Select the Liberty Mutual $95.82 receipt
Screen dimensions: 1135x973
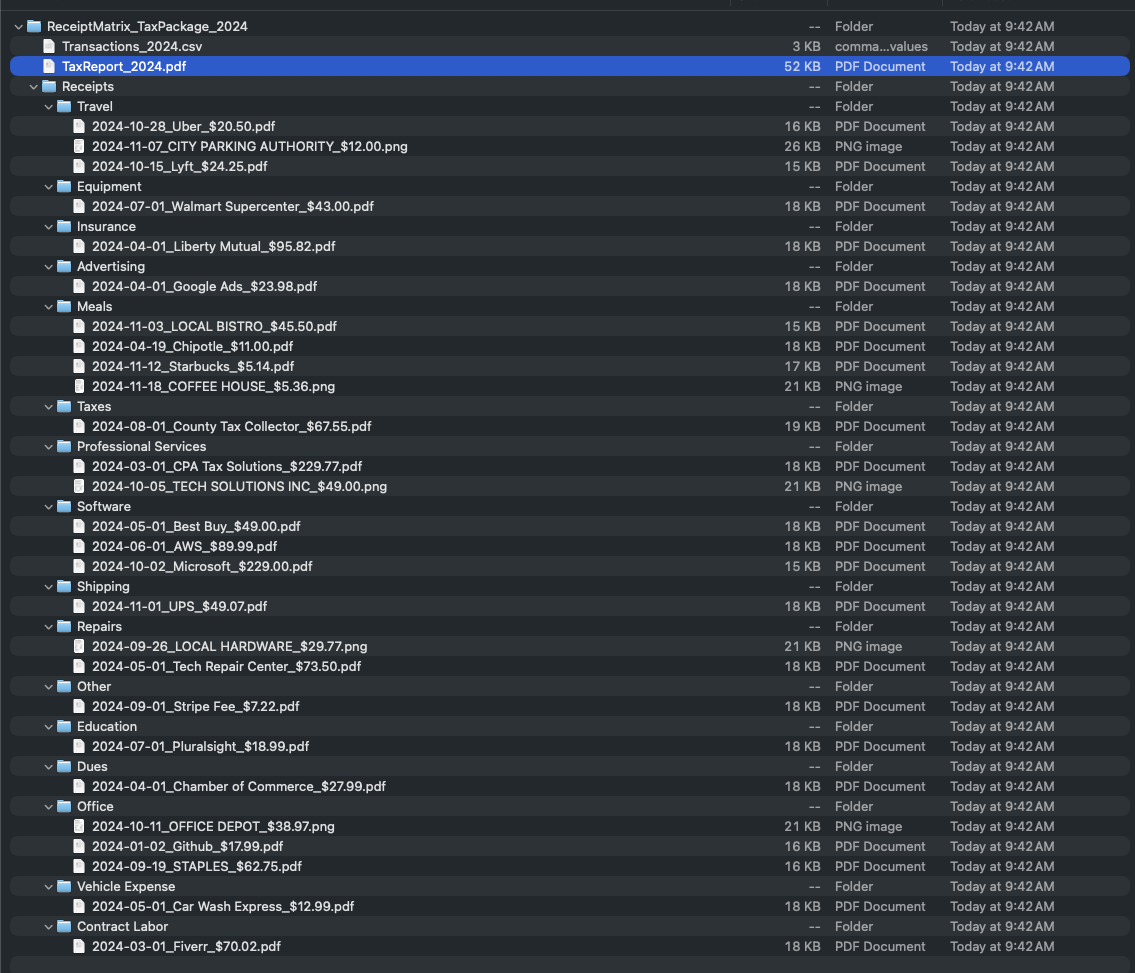click(x=213, y=246)
